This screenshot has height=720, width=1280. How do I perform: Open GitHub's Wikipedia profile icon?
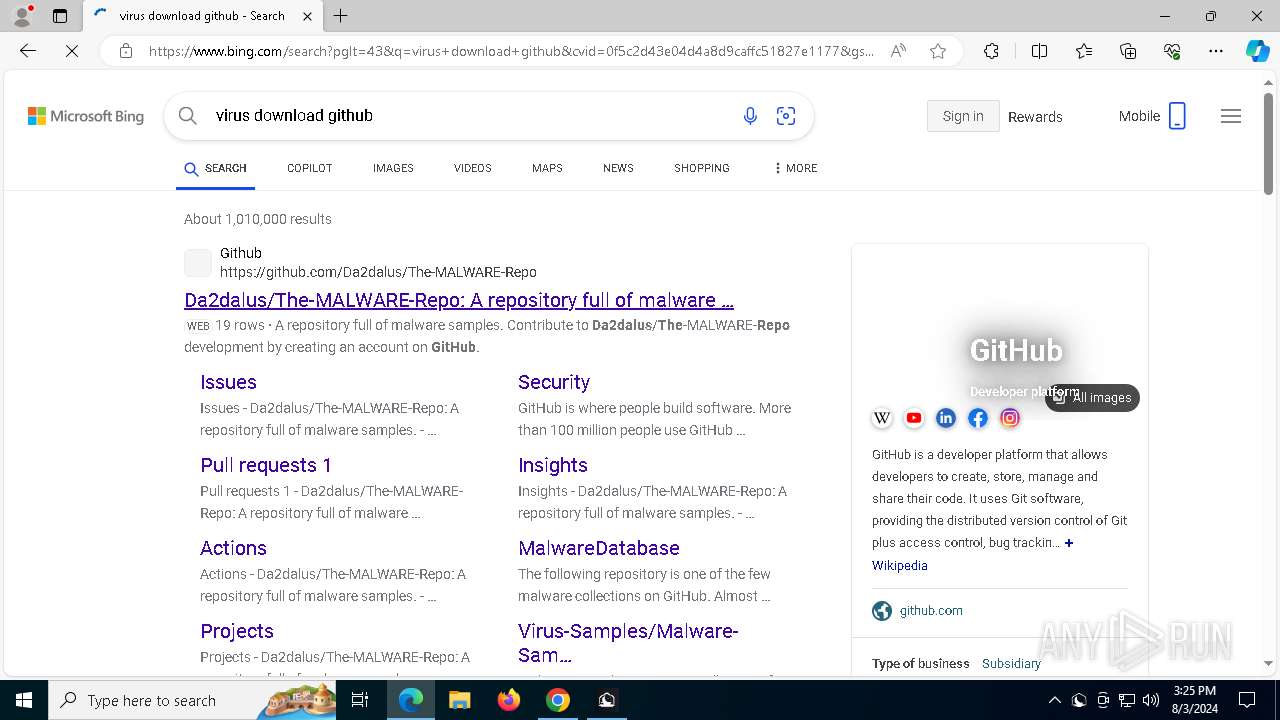(x=882, y=418)
